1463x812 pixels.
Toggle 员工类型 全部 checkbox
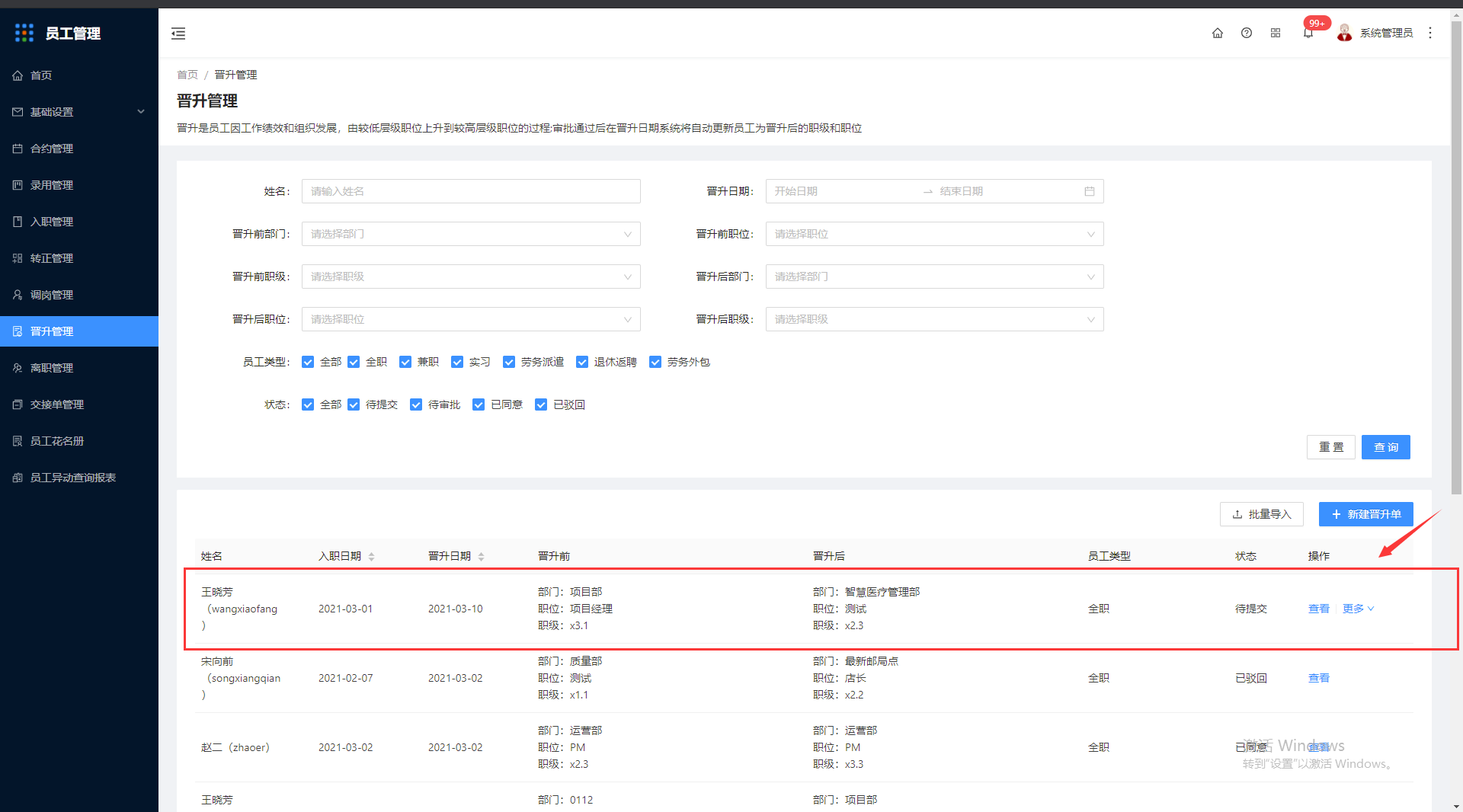(308, 362)
